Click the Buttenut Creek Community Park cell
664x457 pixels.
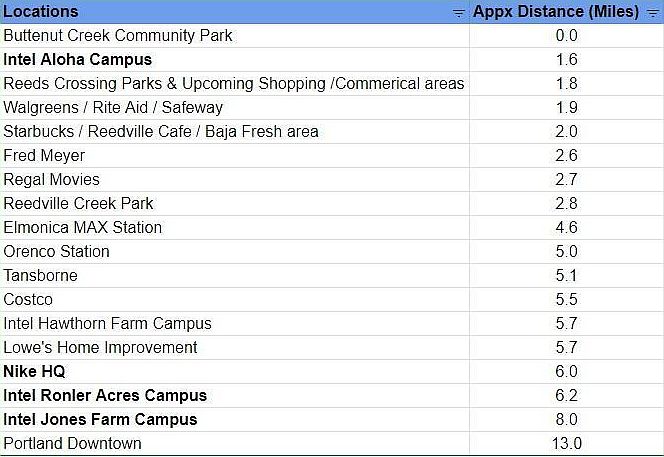(x=118, y=35)
